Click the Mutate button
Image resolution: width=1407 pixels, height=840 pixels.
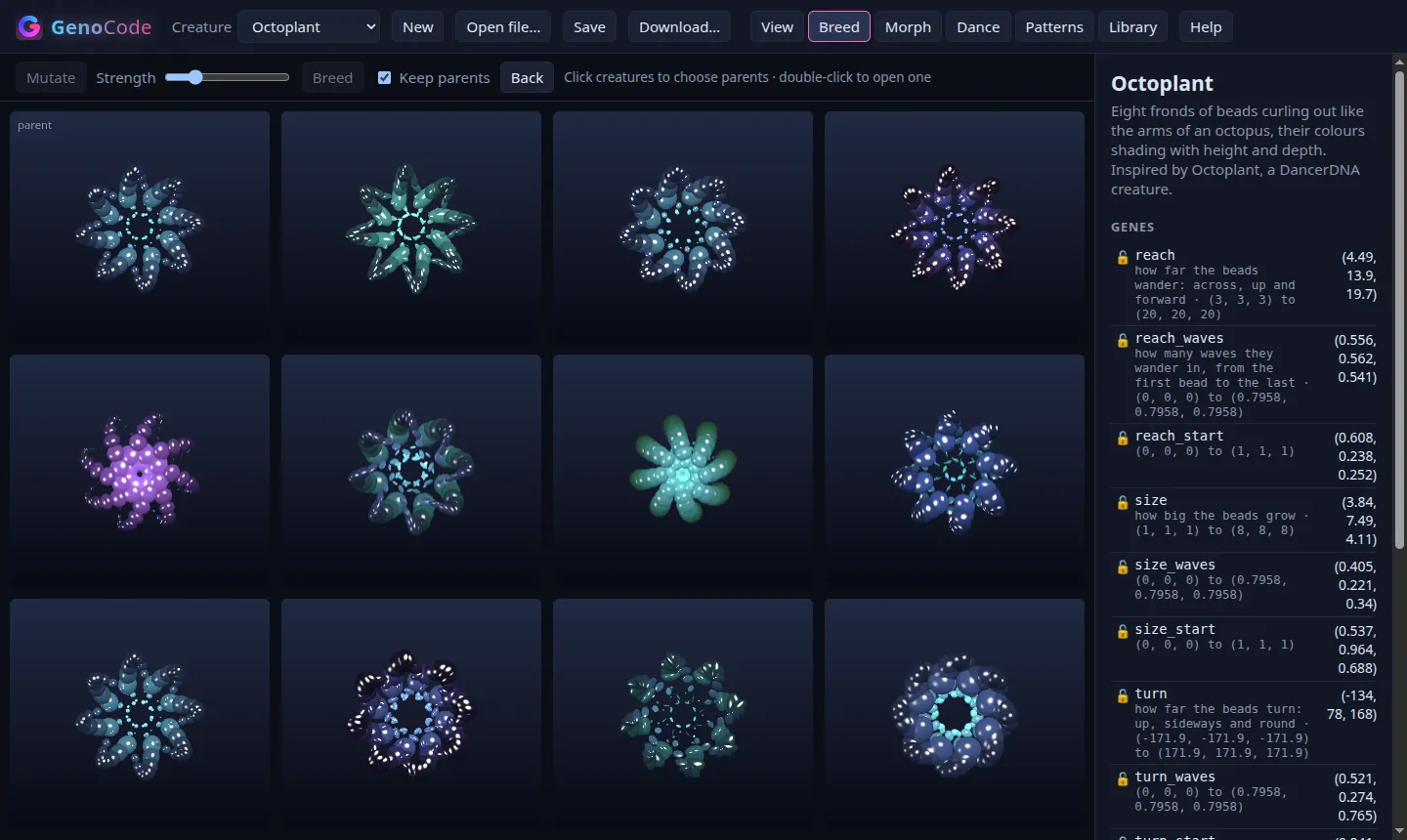click(x=51, y=77)
